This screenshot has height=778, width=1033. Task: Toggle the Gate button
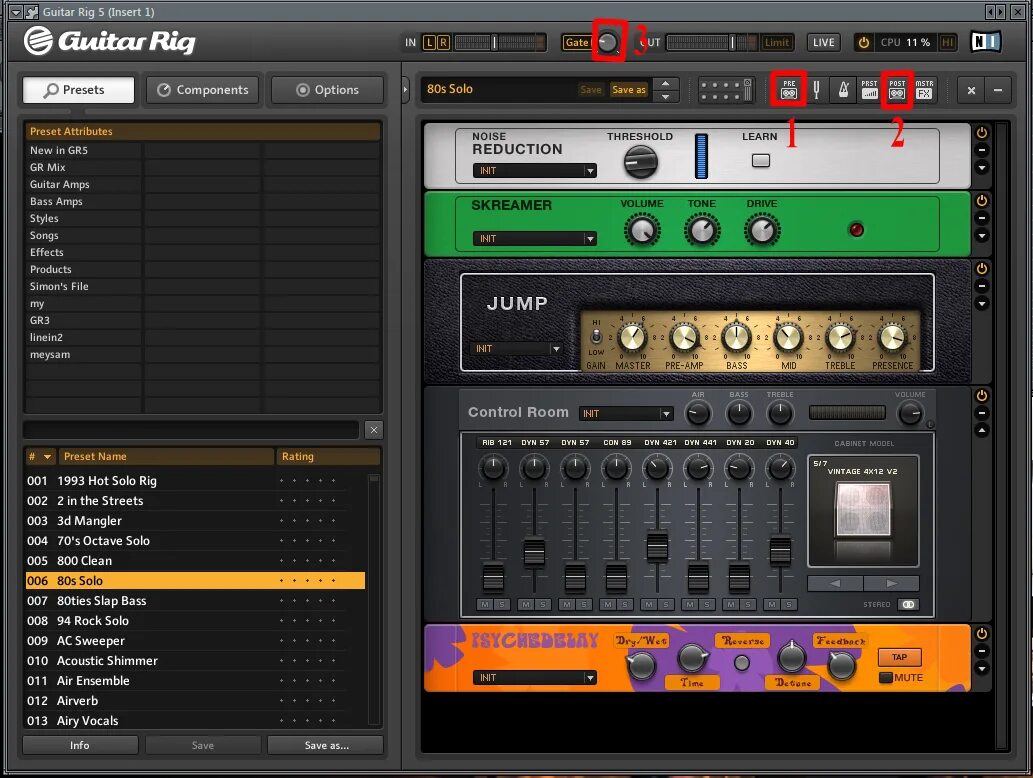coord(576,42)
